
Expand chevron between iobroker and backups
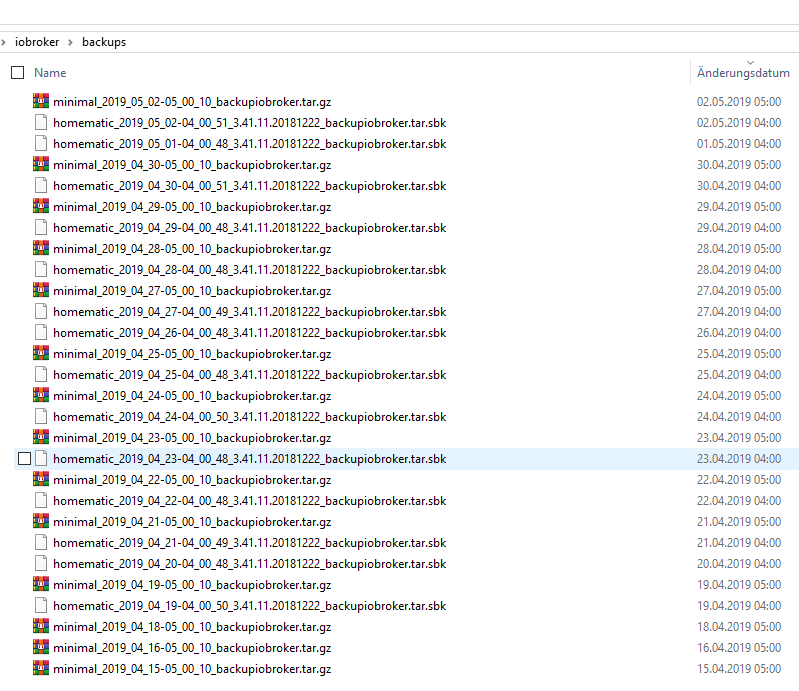[x=70, y=42]
